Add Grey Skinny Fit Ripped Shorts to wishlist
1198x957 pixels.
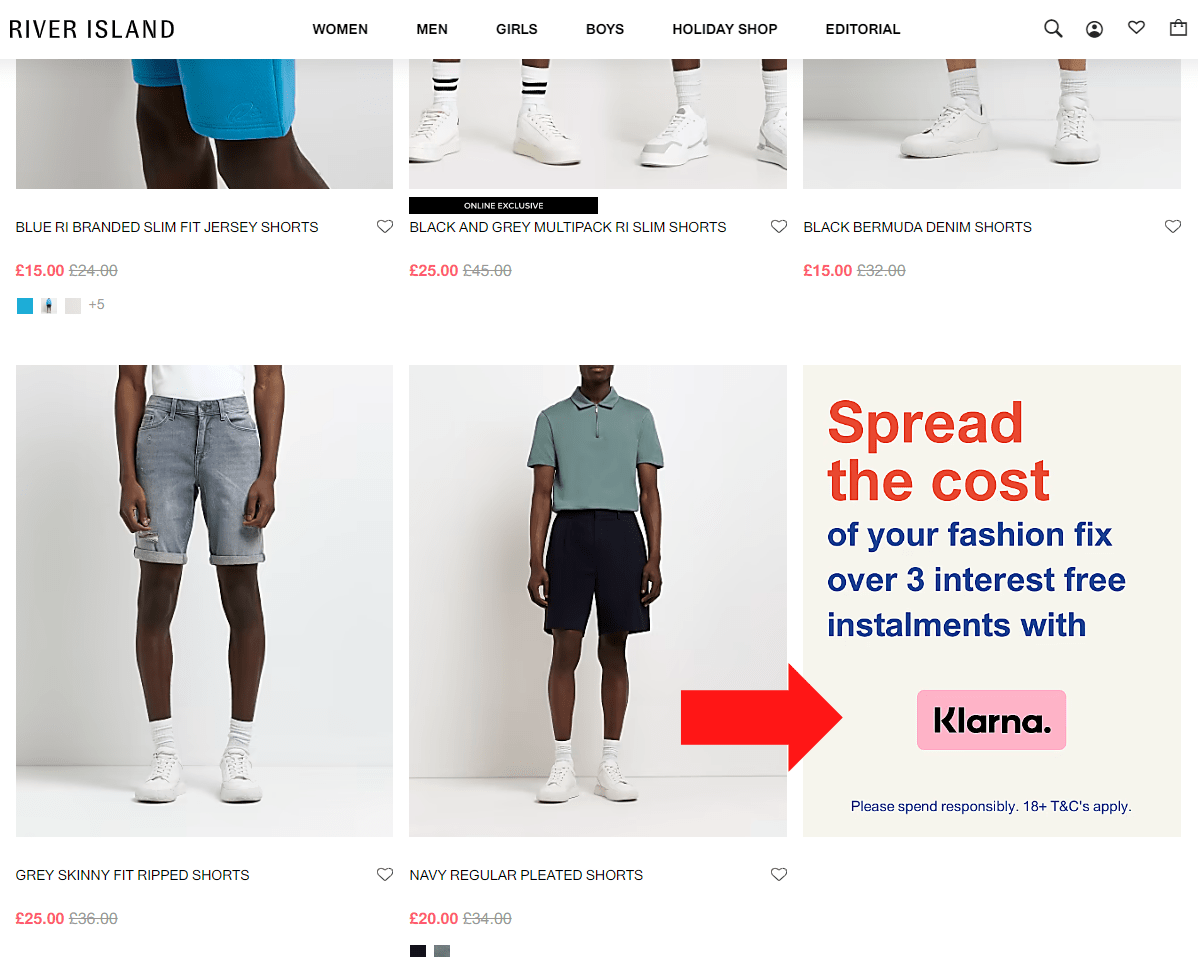(x=385, y=874)
